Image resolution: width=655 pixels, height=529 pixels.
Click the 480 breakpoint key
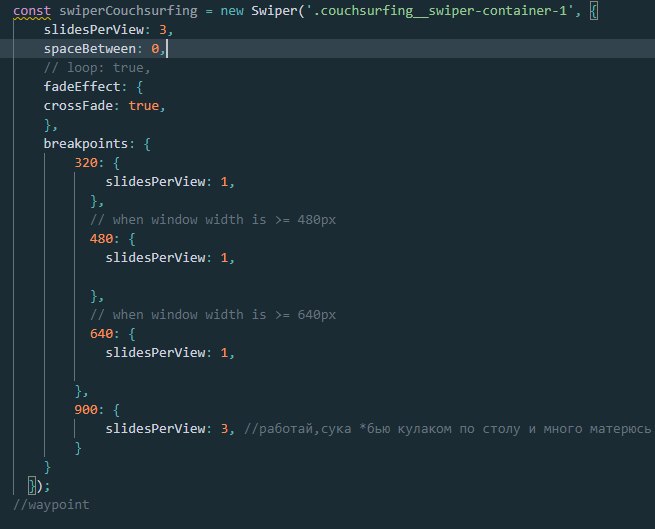coord(101,239)
